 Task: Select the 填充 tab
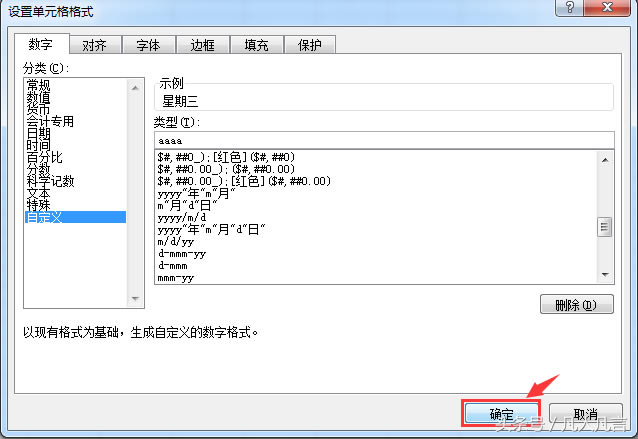point(256,45)
